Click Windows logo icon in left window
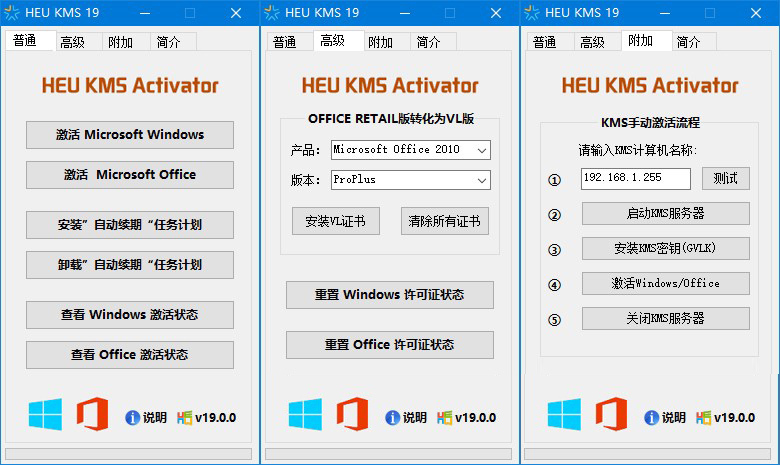The height and width of the screenshot is (465, 780). [x=45, y=414]
